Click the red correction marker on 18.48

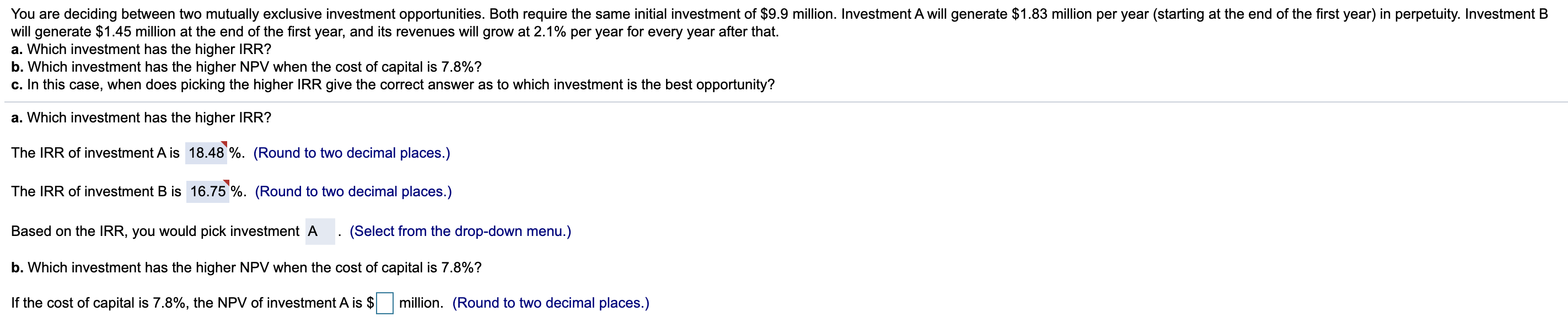(x=224, y=146)
